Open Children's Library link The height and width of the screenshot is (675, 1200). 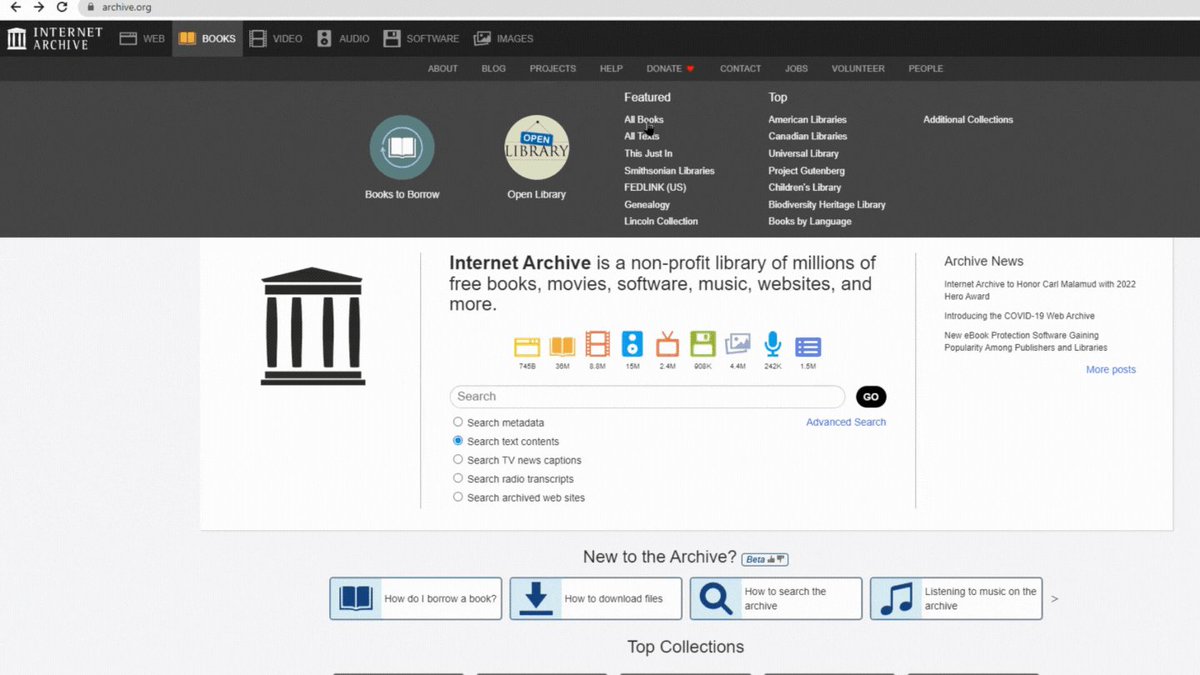805,188
